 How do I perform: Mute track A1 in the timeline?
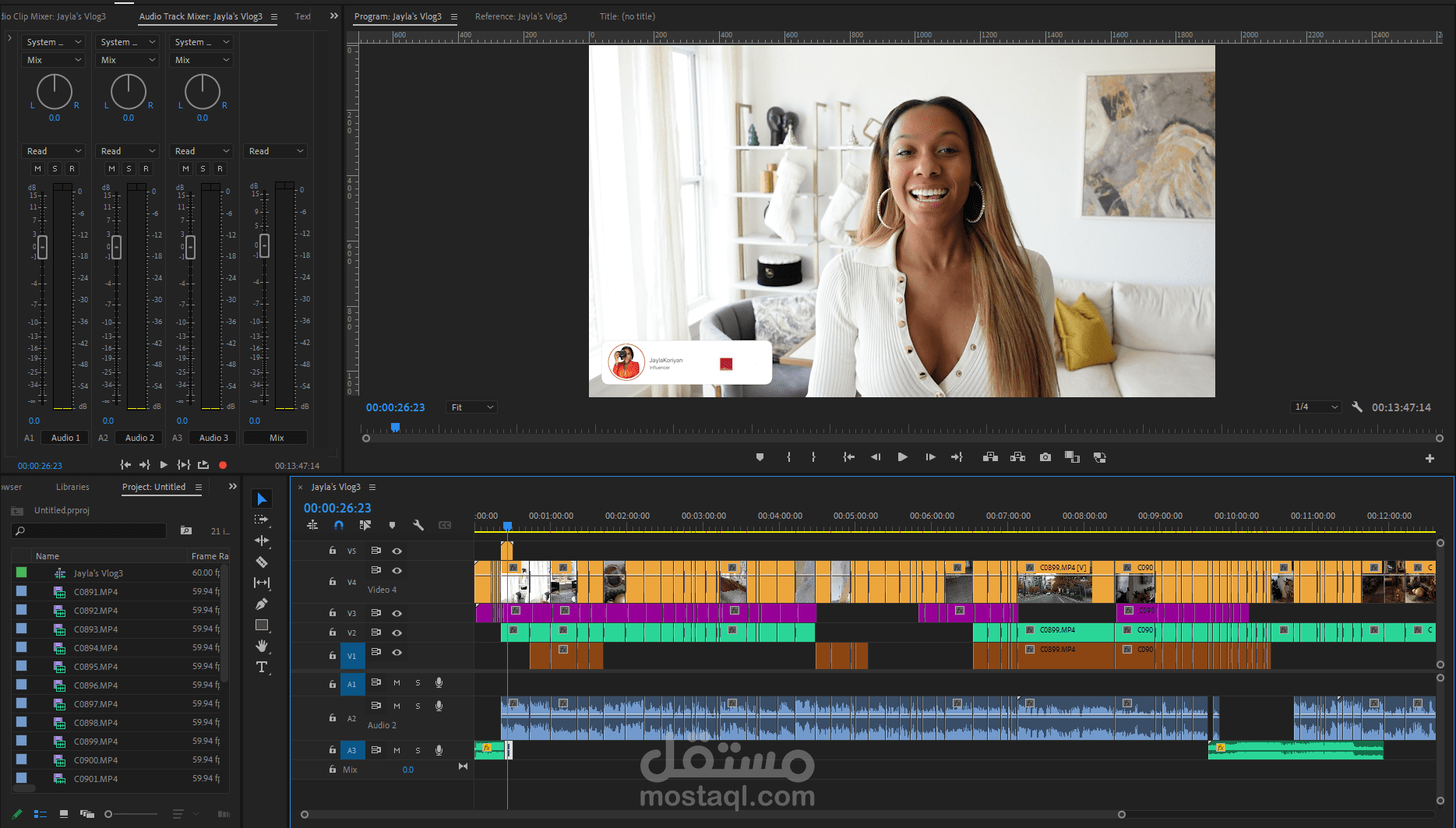pos(397,683)
